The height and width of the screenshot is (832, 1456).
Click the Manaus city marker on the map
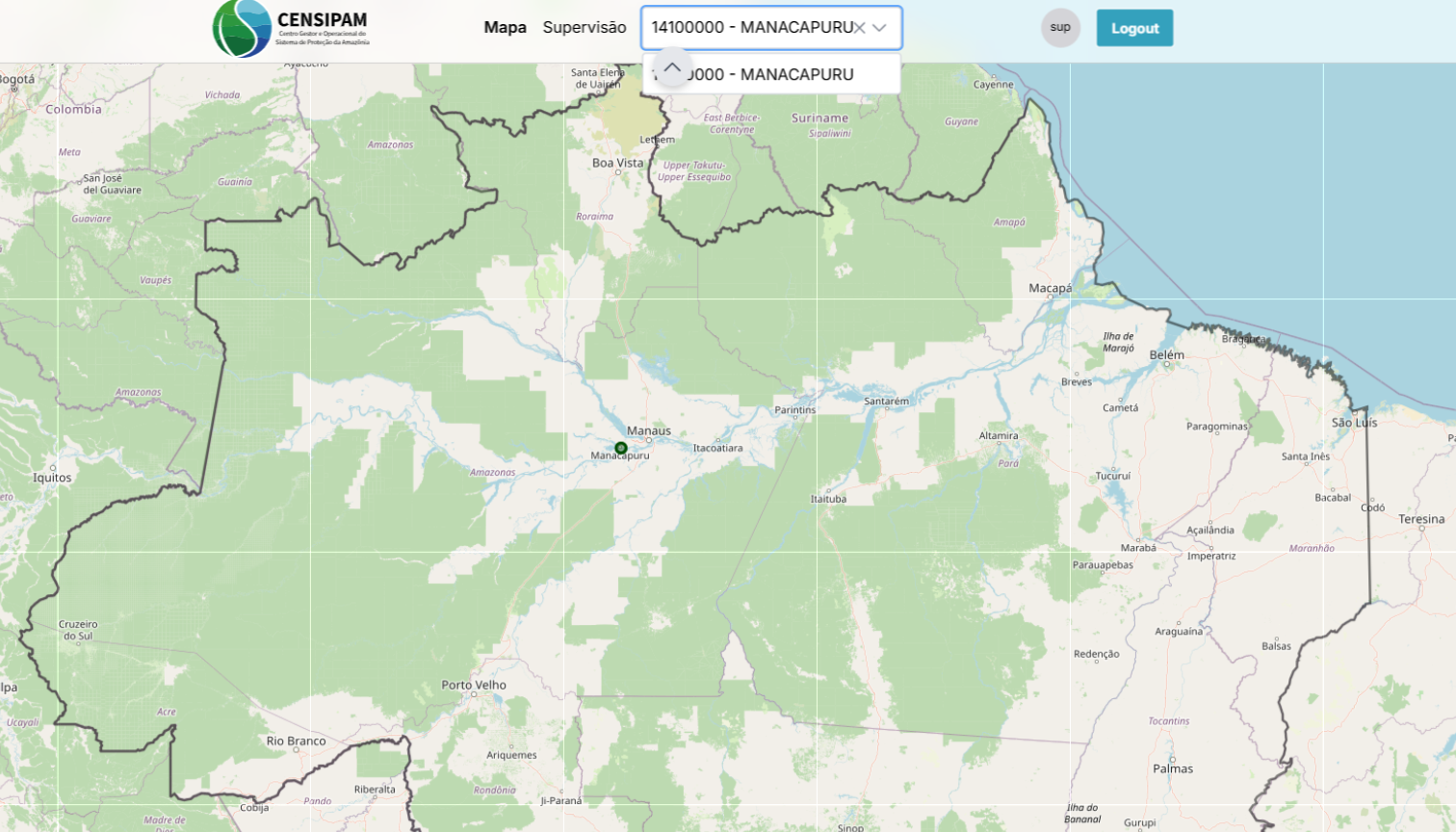pyautogui.click(x=649, y=440)
